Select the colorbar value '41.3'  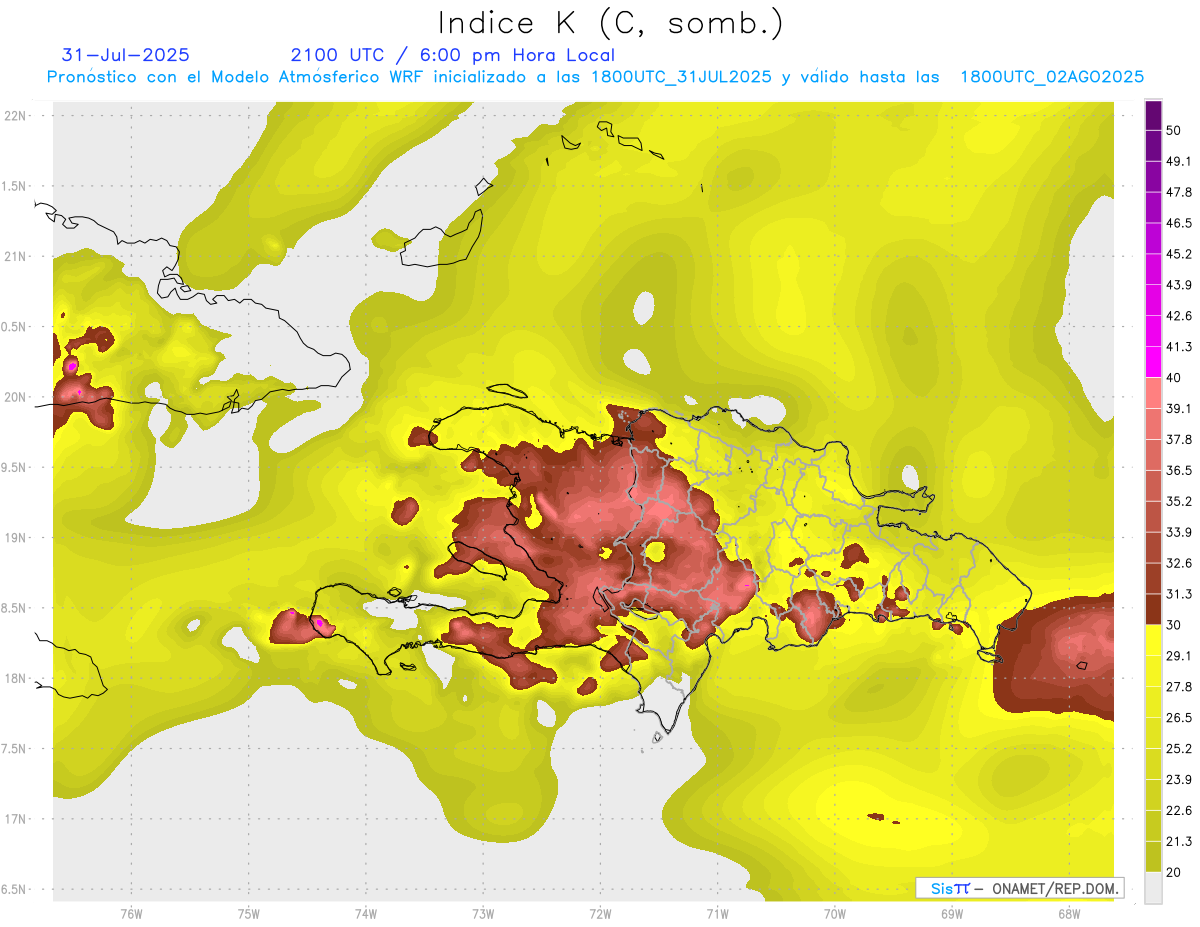click(1179, 347)
